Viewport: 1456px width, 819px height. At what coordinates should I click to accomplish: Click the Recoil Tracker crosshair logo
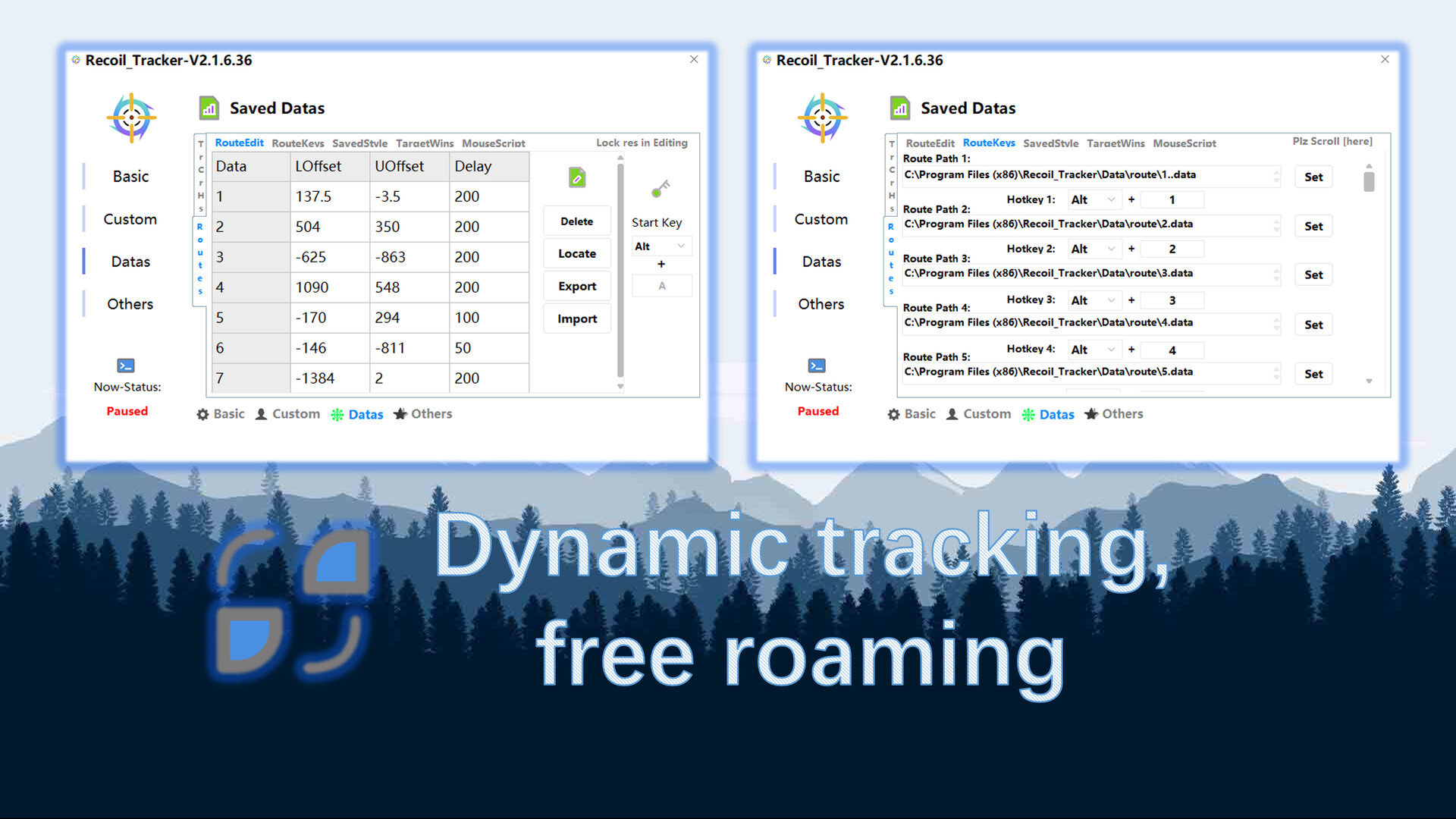(x=131, y=118)
